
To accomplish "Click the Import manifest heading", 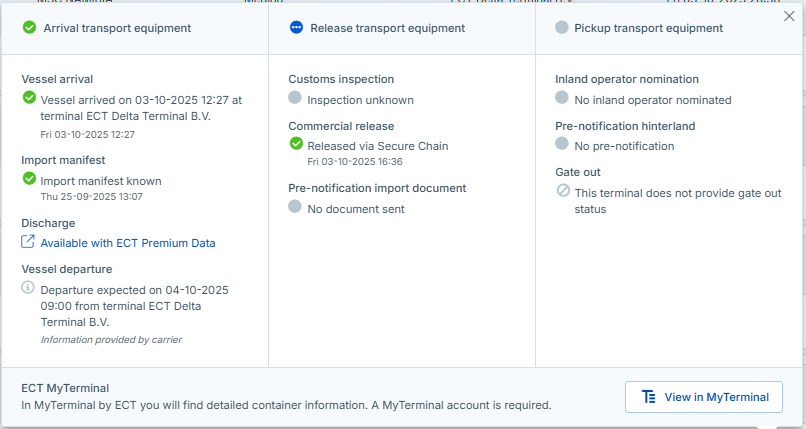I will pos(63,160).
